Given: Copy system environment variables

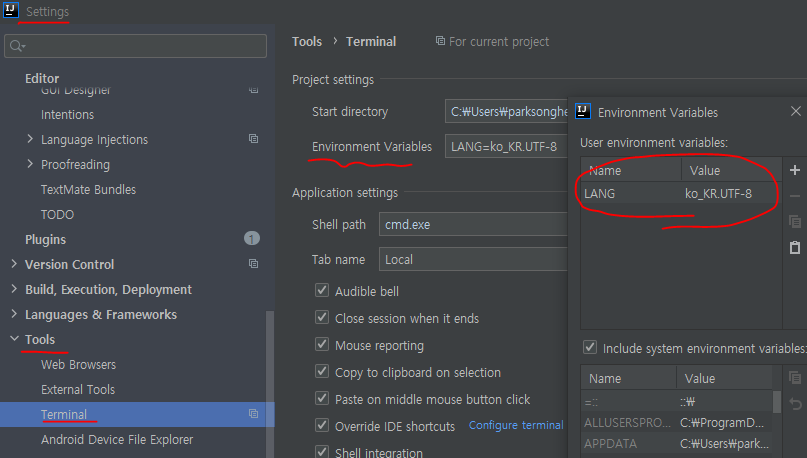Looking at the screenshot, I should (795, 378).
